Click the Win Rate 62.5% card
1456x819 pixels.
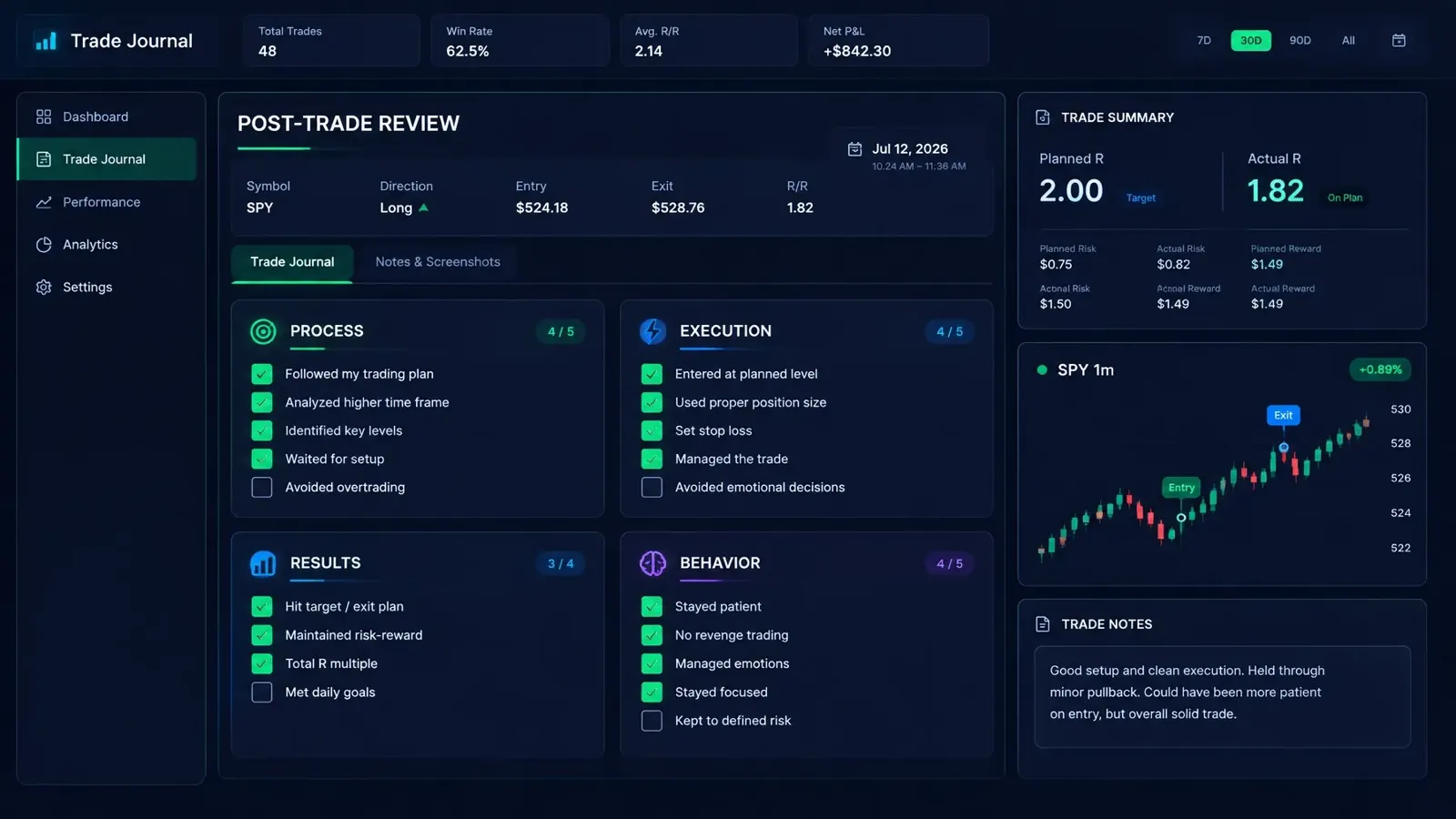[x=520, y=41]
